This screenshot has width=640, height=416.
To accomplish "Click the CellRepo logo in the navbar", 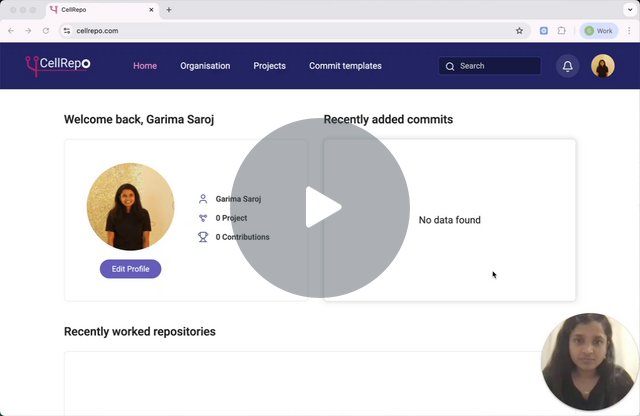I will (x=58, y=65).
